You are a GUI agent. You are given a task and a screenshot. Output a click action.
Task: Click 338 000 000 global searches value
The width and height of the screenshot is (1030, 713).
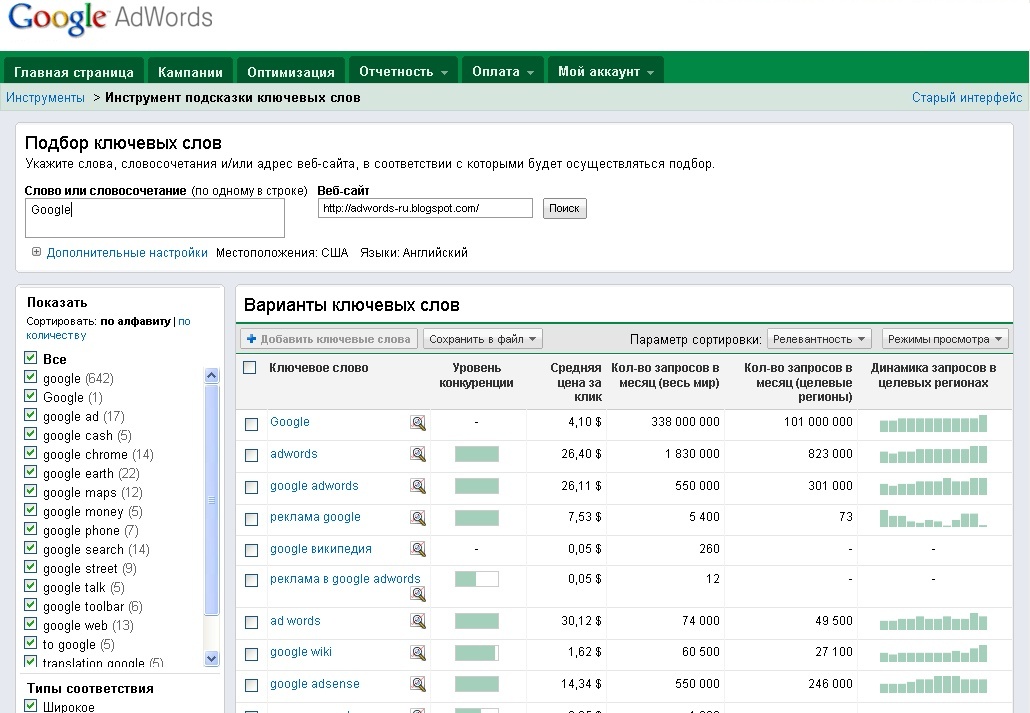(x=685, y=422)
